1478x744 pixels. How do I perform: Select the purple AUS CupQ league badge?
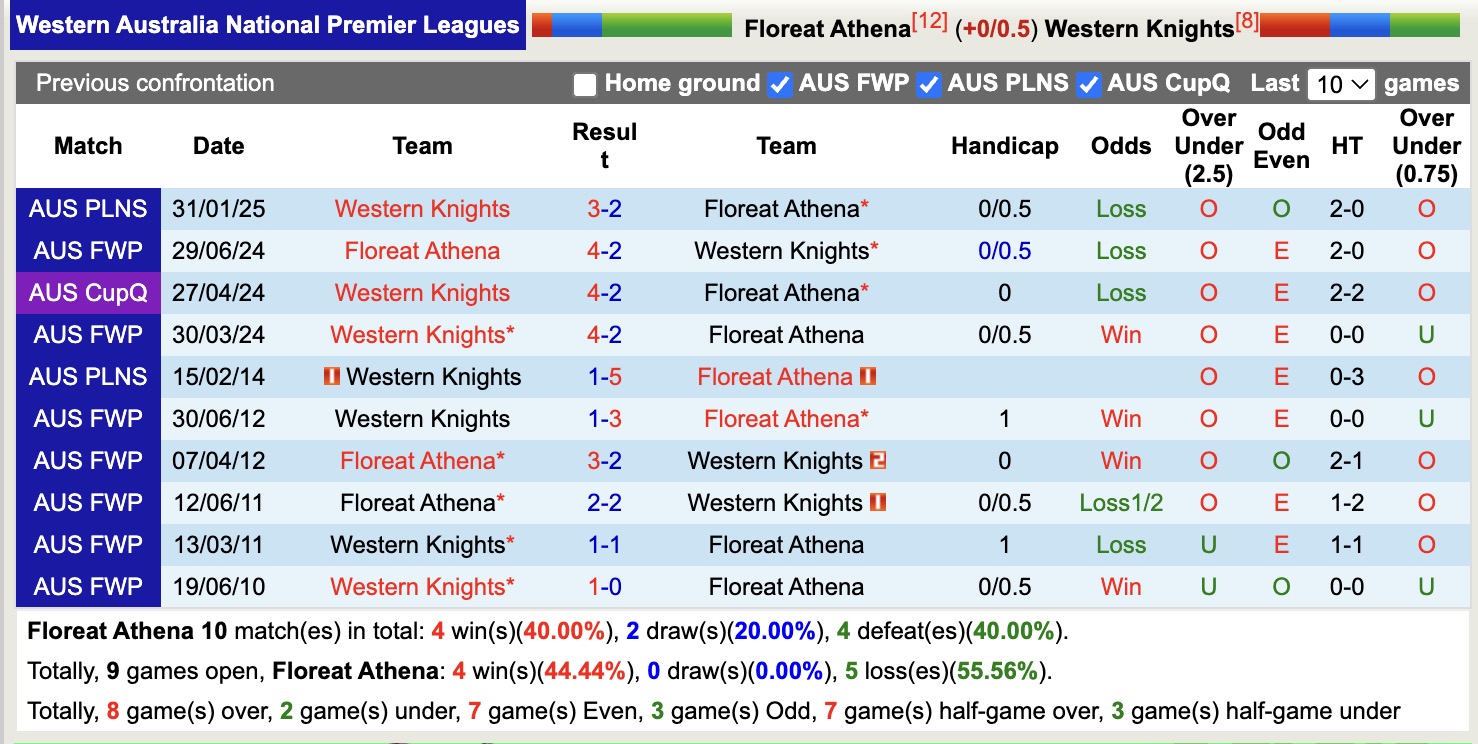click(88, 293)
